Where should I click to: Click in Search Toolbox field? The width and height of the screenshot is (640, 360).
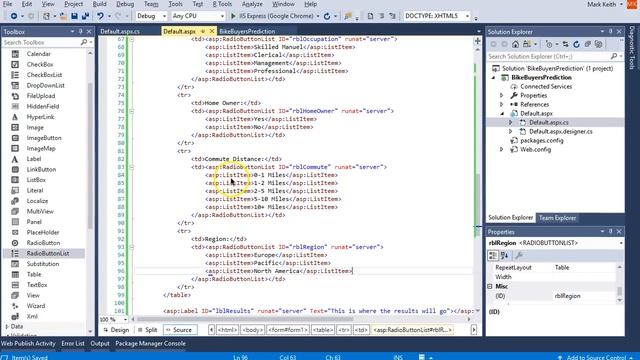tap(41, 42)
